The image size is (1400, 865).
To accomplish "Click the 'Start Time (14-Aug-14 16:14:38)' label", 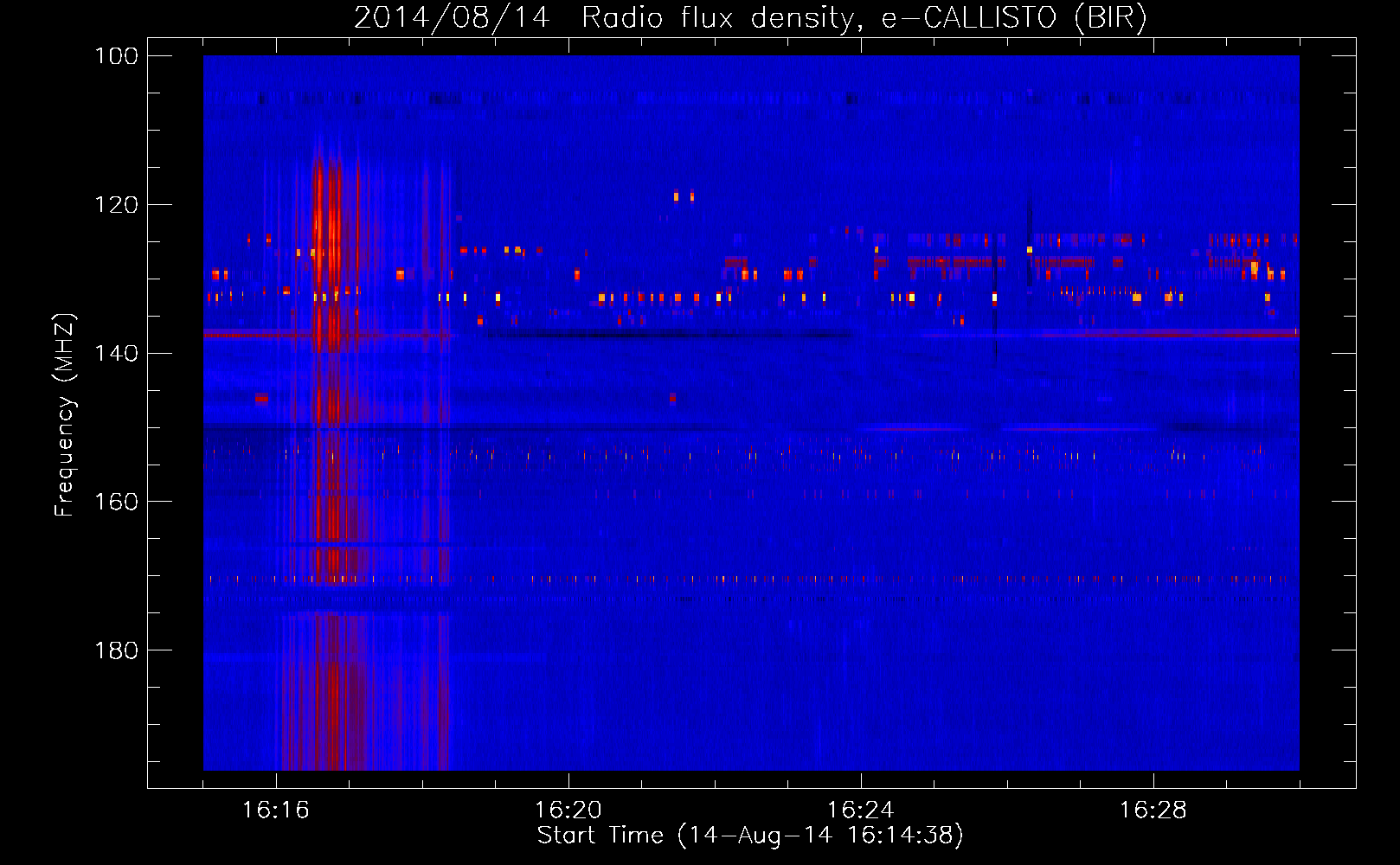I will click(x=750, y=836).
